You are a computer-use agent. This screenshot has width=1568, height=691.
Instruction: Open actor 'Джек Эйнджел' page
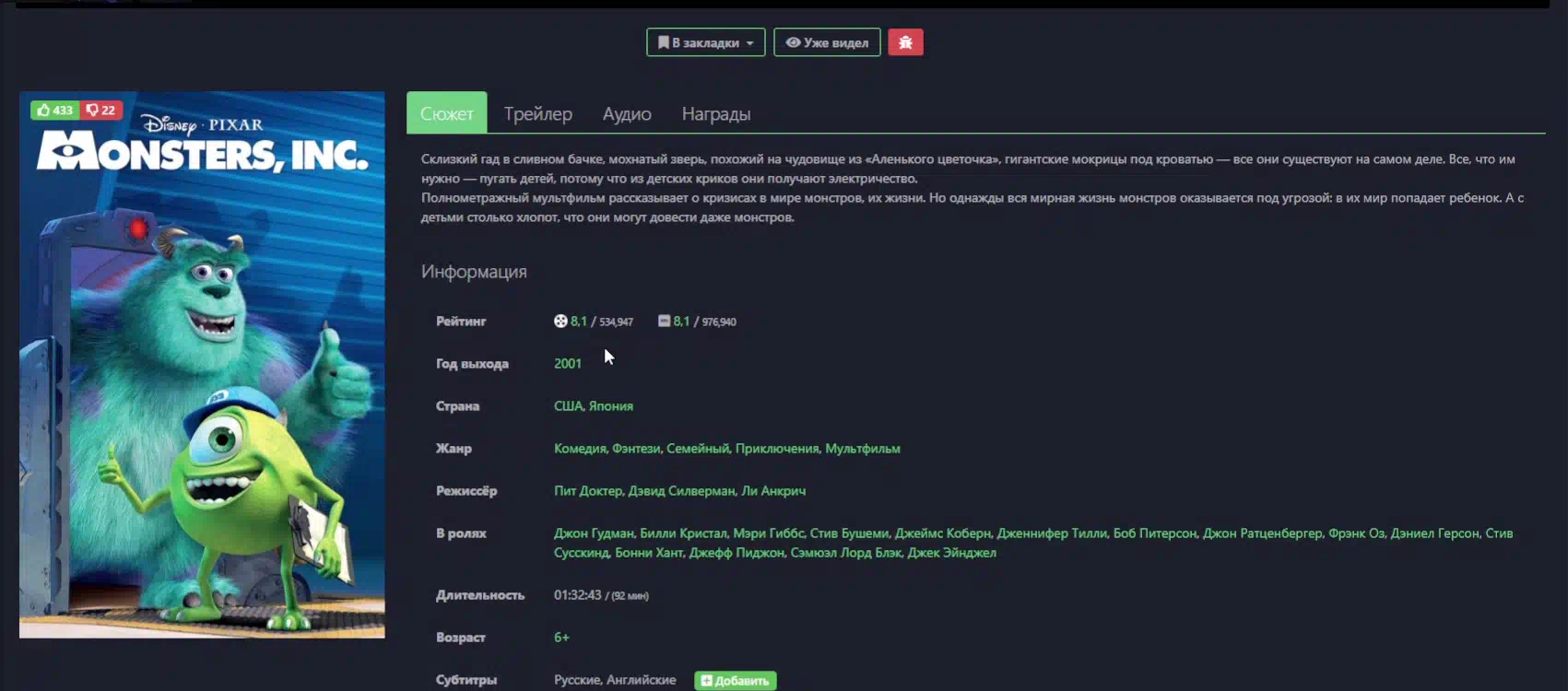point(951,553)
